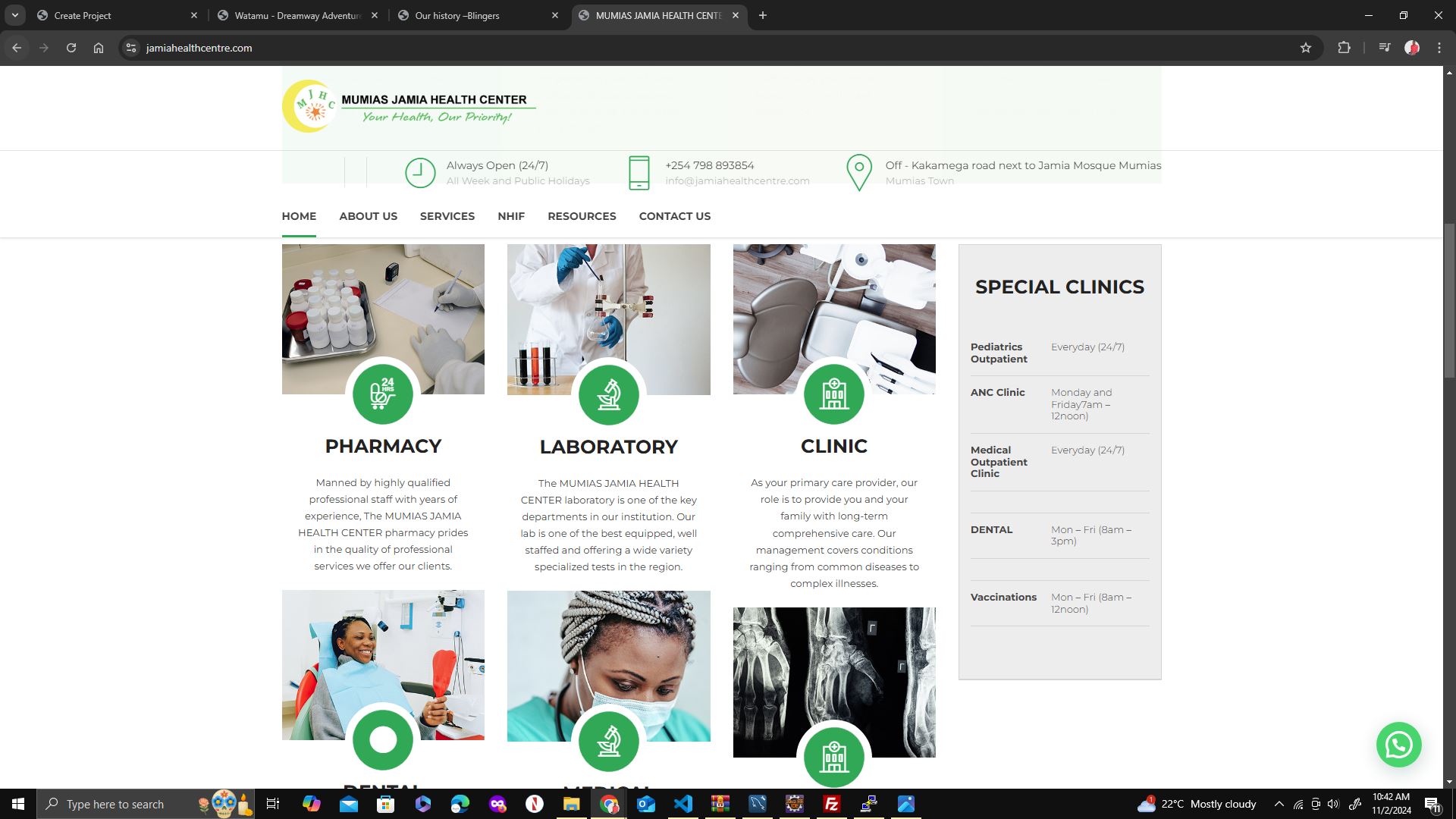Open the Chrome three-dot menu
Viewport: 1456px width, 819px height.
(x=1439, y=48)
